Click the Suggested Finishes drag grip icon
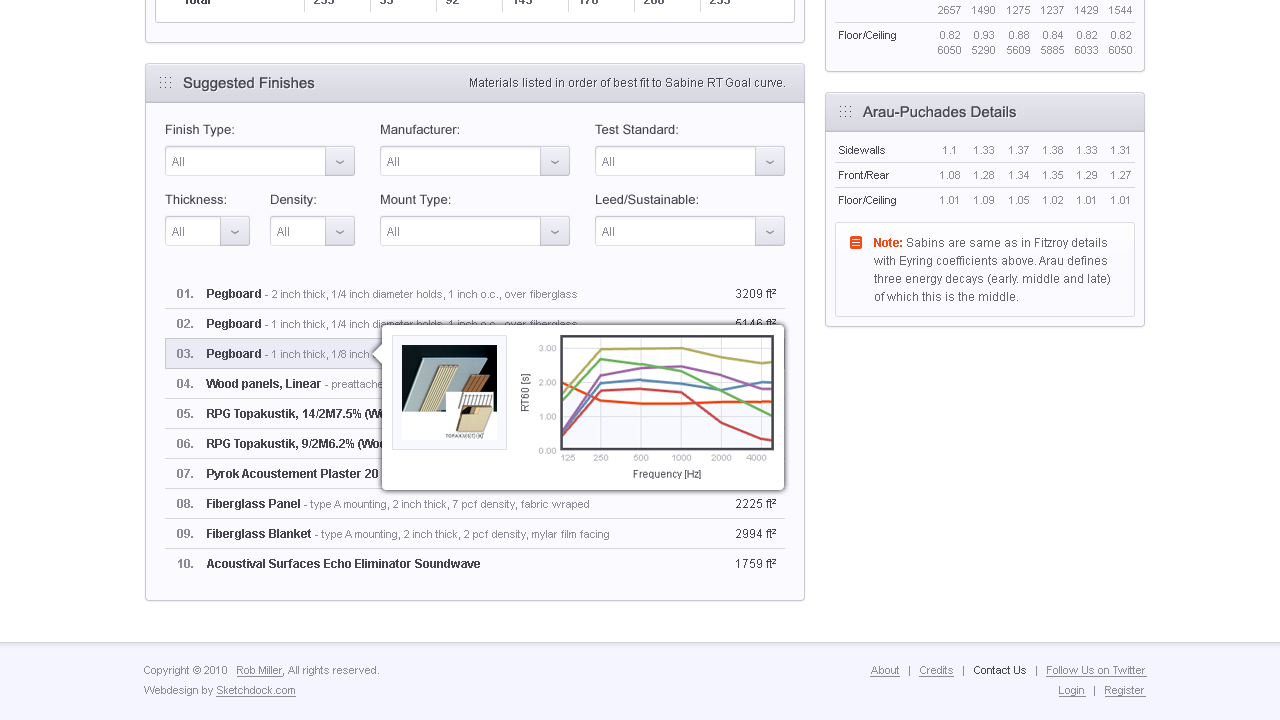This screenshot has height=720, width=1280. tap(166, 83)
